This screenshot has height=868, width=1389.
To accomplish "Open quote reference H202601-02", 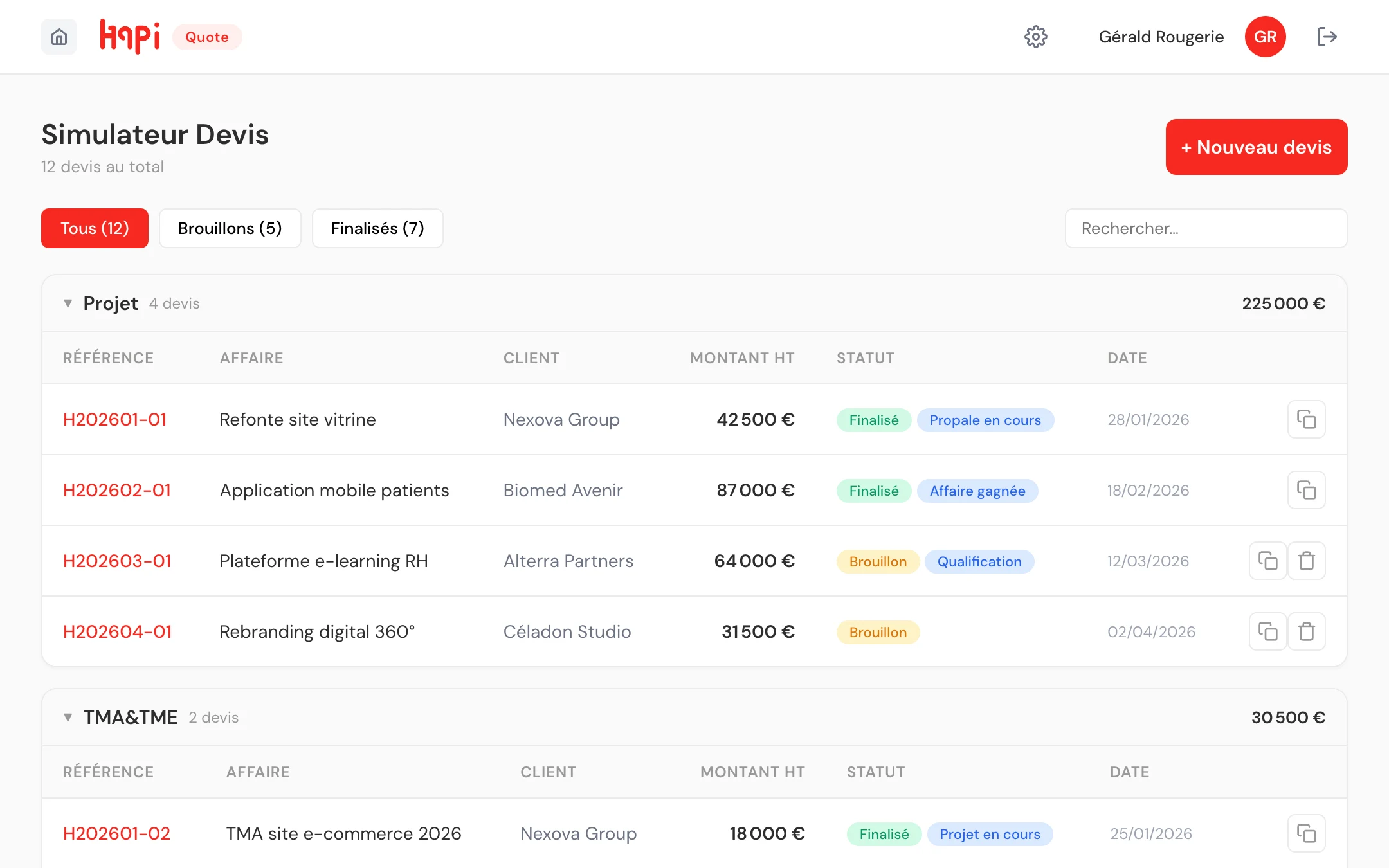I will pyautogui.click(x=116, y=833).
